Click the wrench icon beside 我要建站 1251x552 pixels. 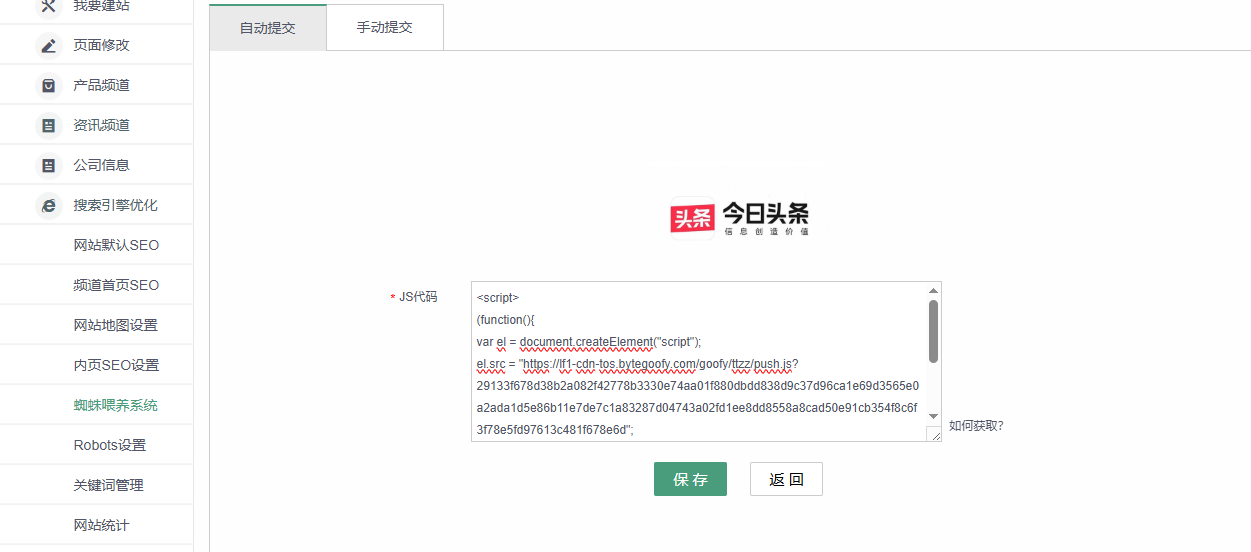[x=48, y=6]
